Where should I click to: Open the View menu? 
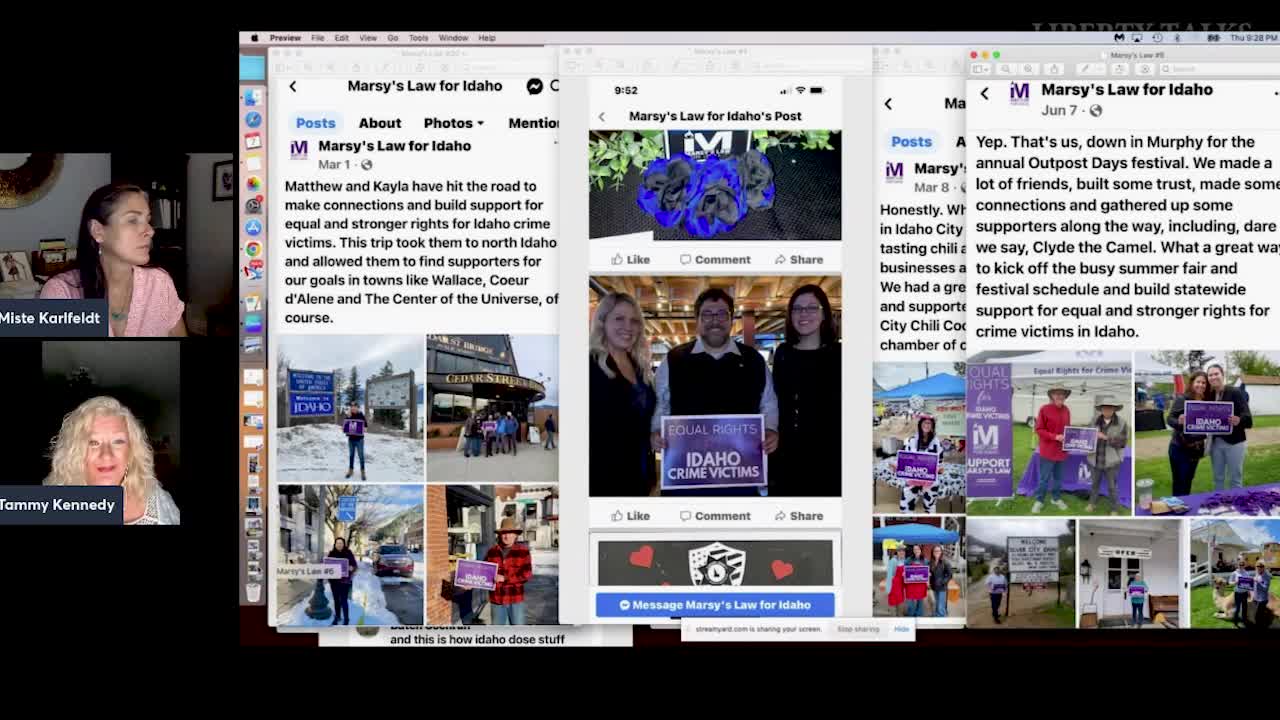(368, 38)
